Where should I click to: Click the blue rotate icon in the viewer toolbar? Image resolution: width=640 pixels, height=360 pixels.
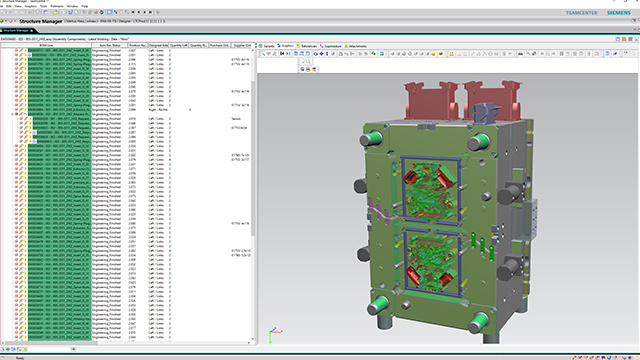[315, 53]
